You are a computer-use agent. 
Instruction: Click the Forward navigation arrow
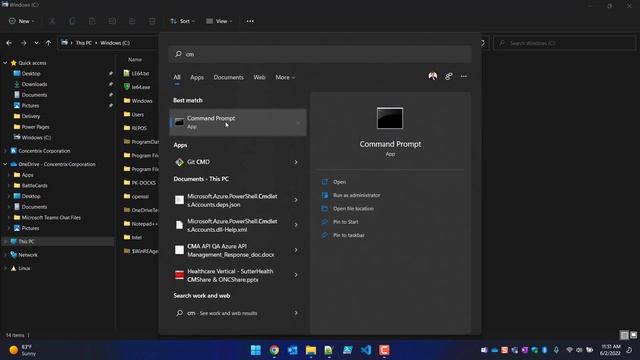[23, 43]
